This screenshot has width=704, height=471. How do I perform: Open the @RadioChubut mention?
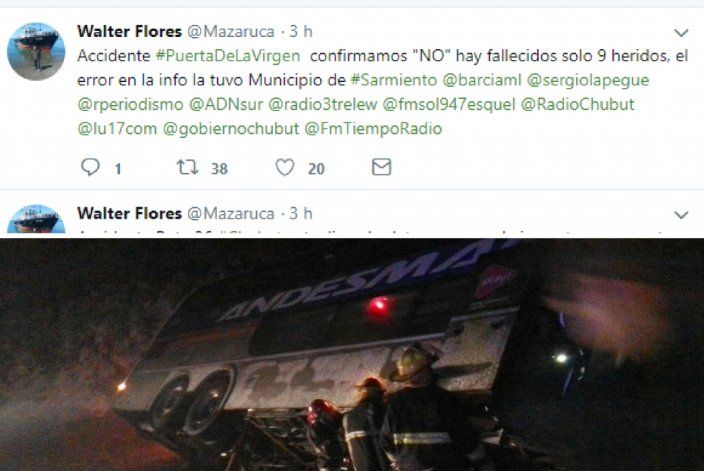(x=577, y=104)
